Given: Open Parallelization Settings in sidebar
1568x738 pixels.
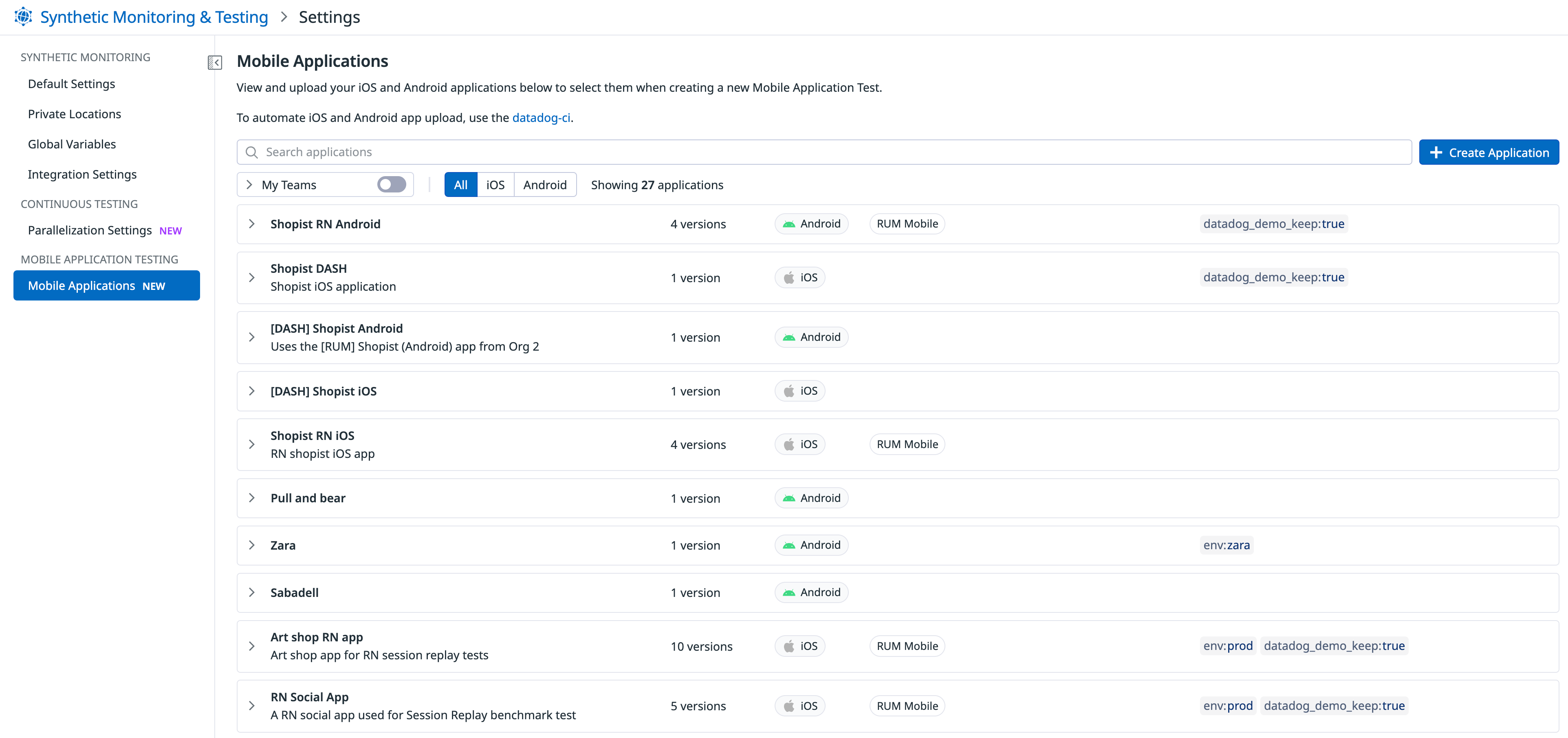Looking at the screenshot, I should pyautogui.click(x=90, y=230).
